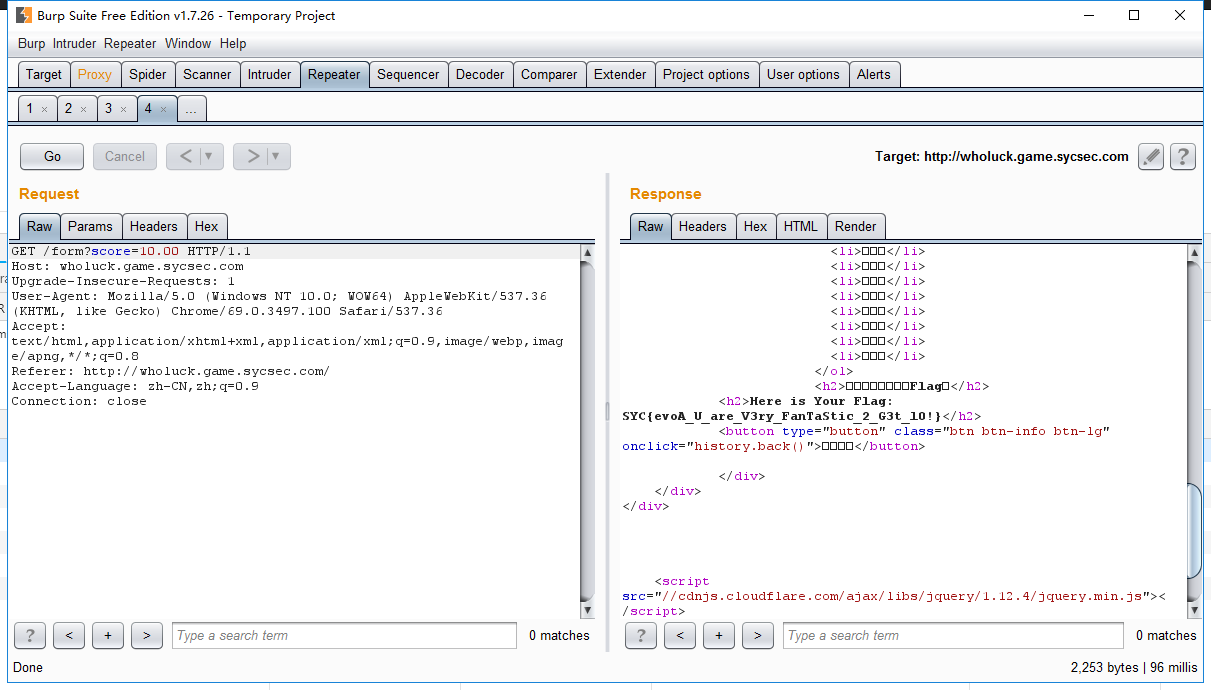Close Repeater tab 3 with its x

[x=123, y=109]
